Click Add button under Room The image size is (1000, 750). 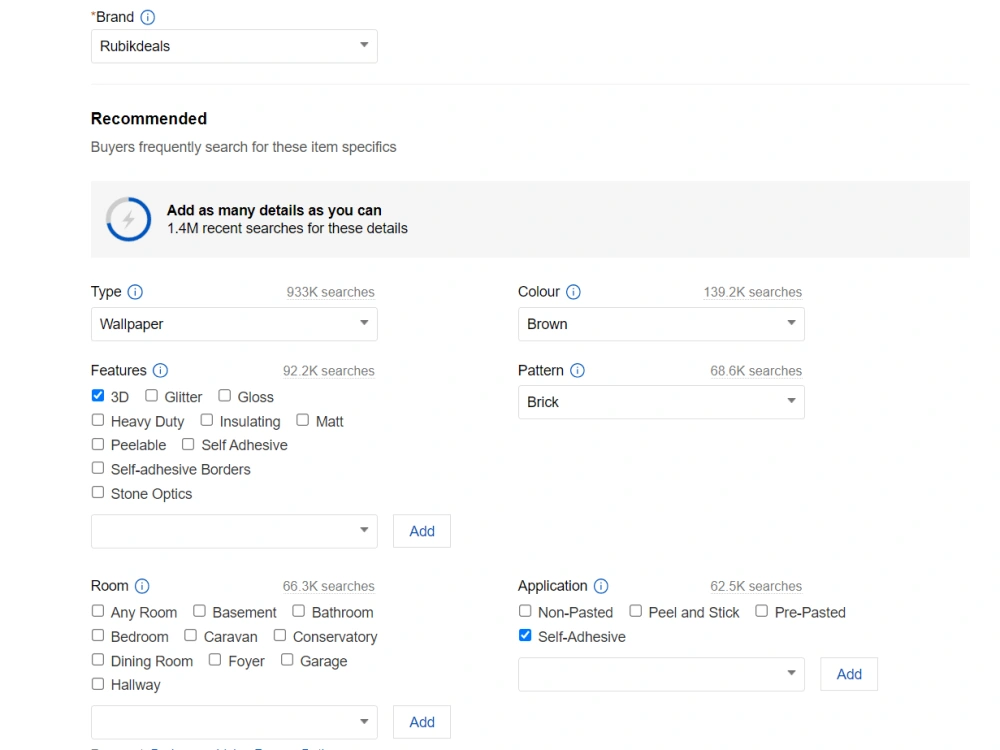(x=422, y=722)
